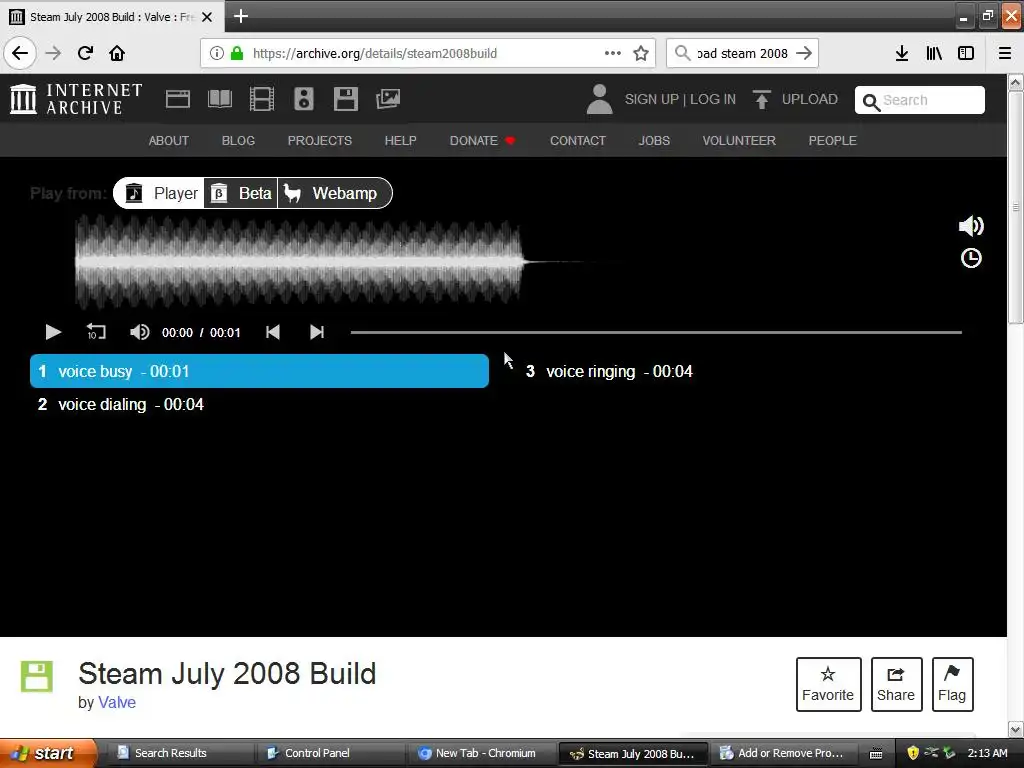Select track 1 voice busy

point(259,371)
